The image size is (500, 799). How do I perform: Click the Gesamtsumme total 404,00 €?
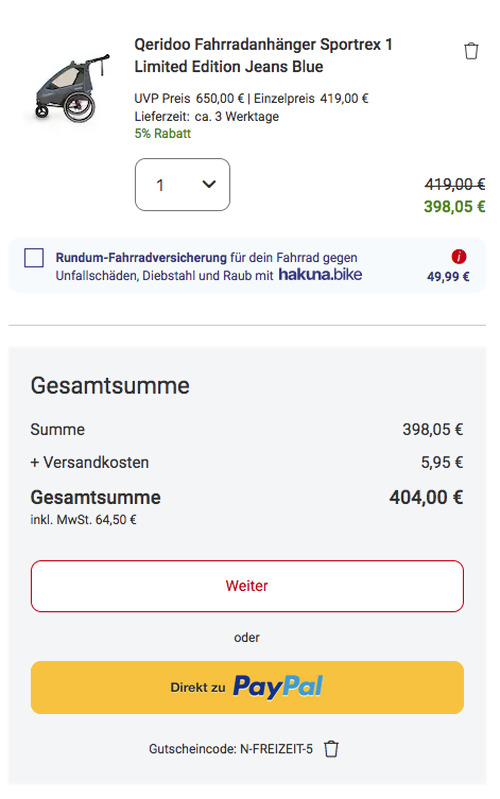coord(426,497)
